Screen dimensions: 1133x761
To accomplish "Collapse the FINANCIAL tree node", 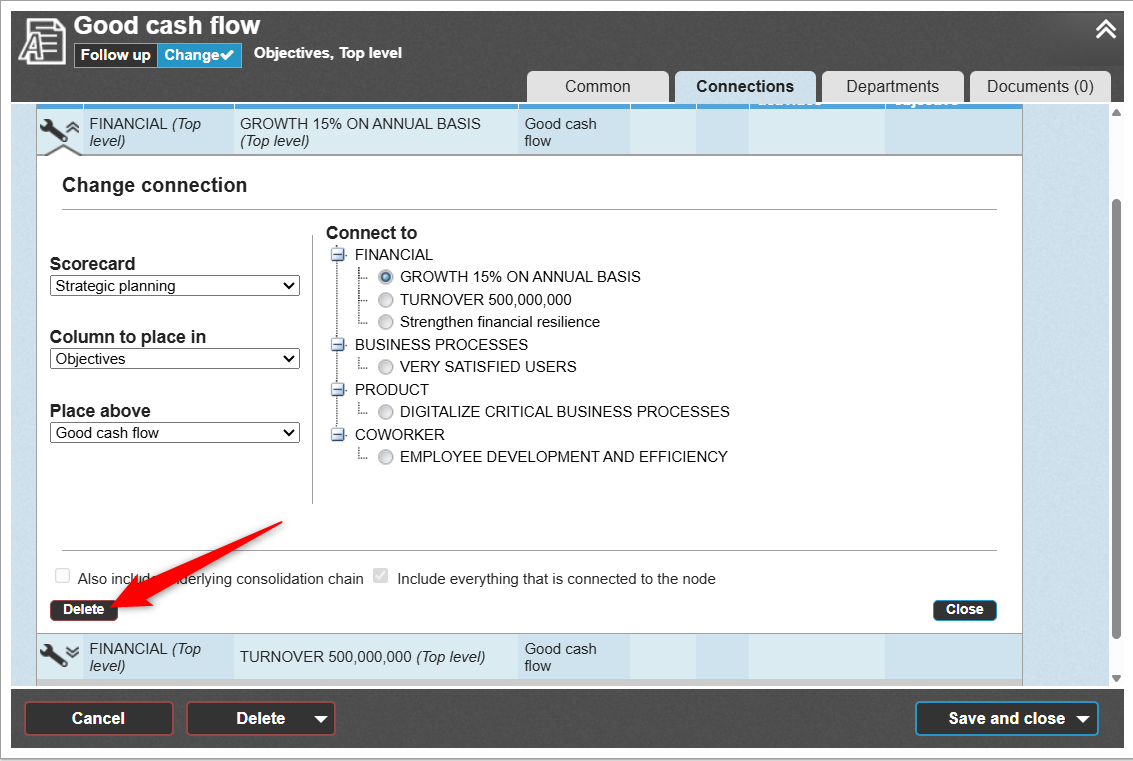I will pyautogui.click(x=337, y=255).
